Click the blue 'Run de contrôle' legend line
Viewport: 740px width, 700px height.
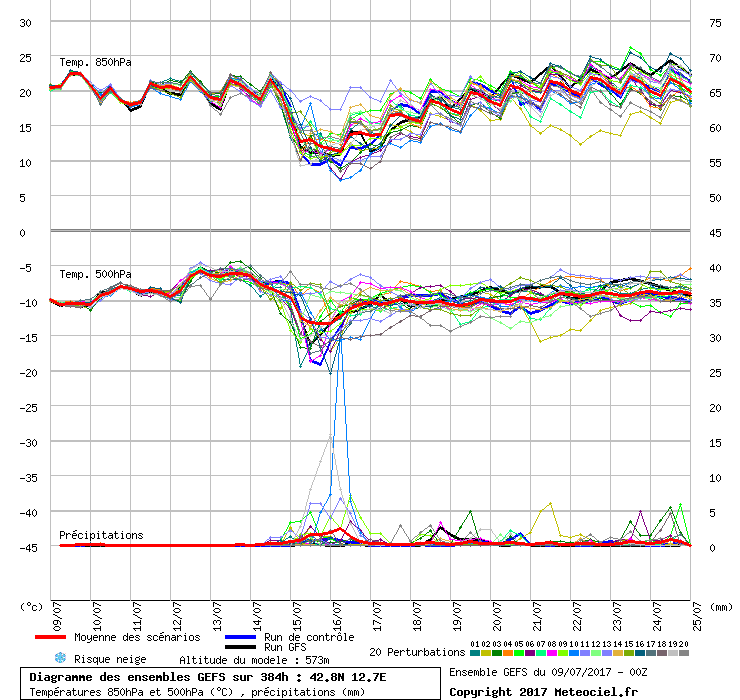click(x=241, y=637)
